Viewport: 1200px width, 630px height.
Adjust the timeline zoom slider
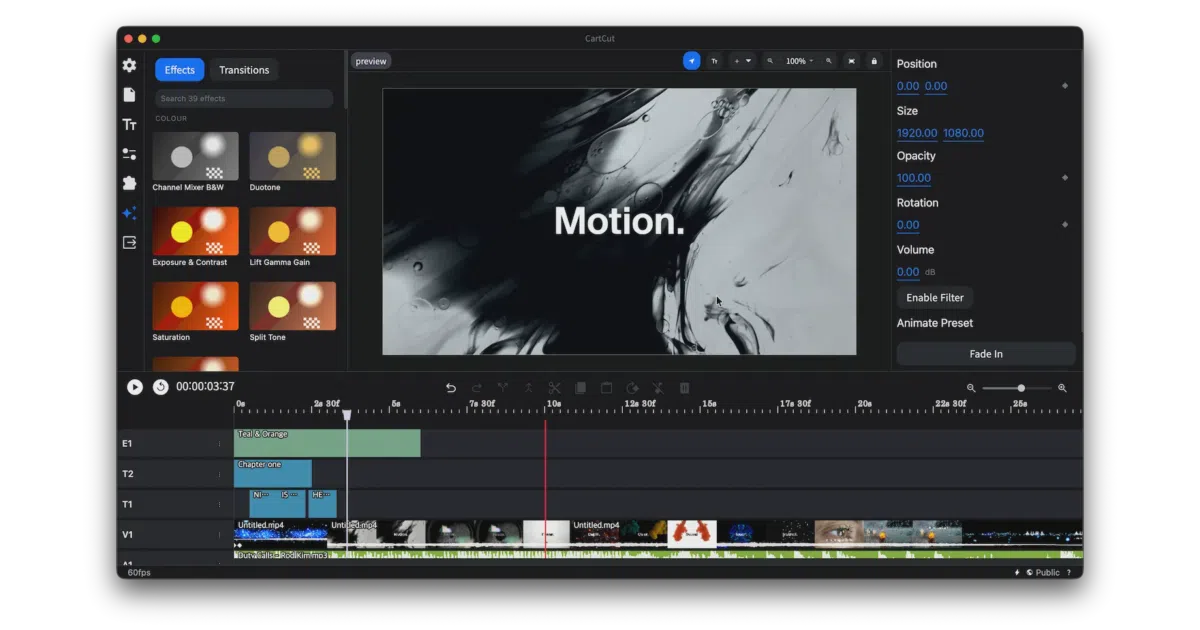click(x=1016, y=388)
